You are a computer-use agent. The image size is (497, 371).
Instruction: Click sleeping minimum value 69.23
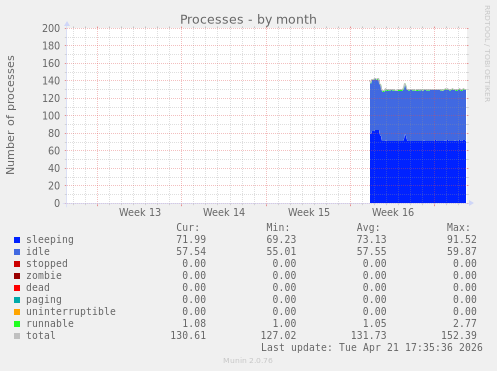coord(281,239)
